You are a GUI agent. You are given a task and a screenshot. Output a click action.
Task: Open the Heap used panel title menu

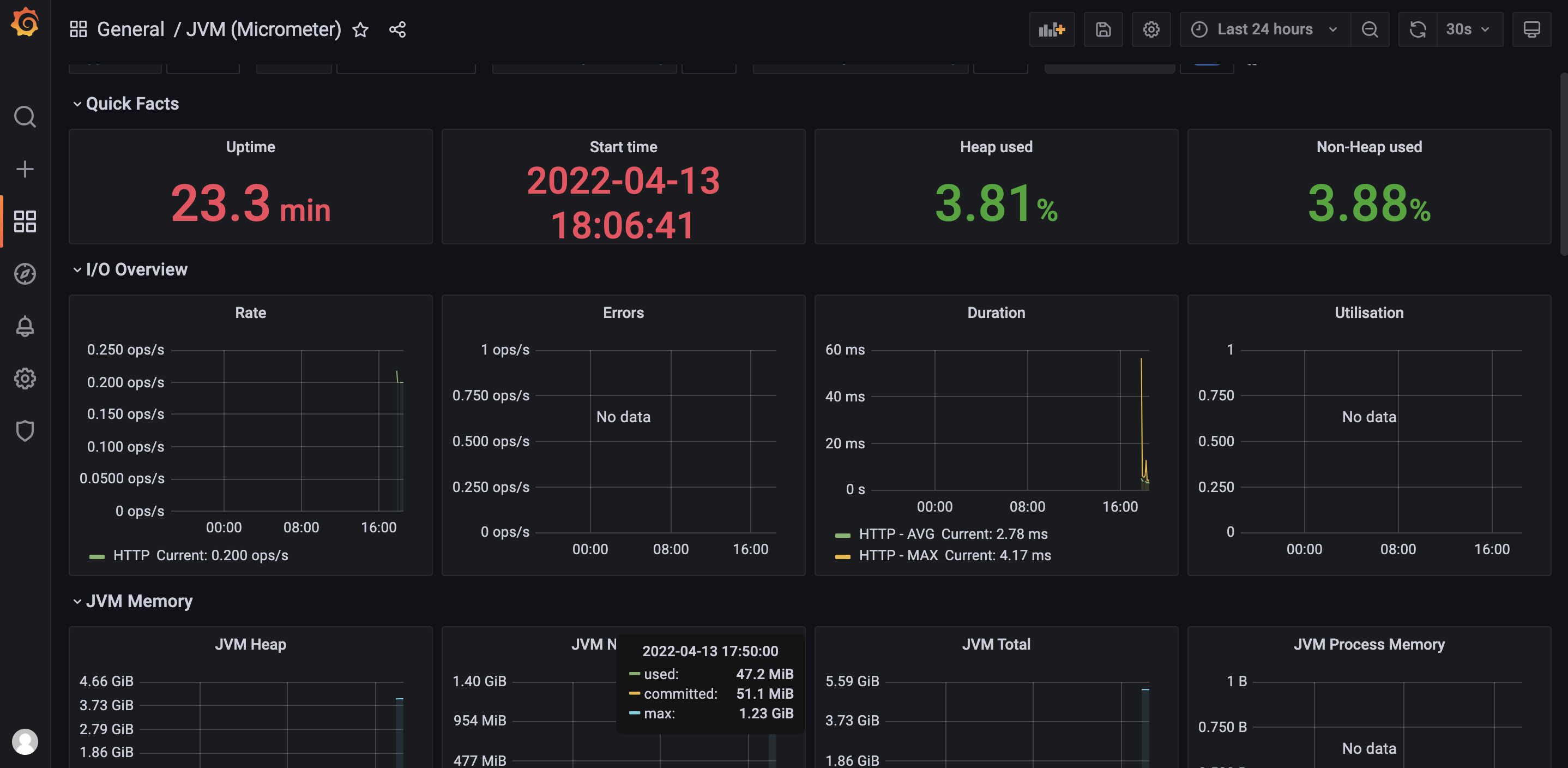996,147
